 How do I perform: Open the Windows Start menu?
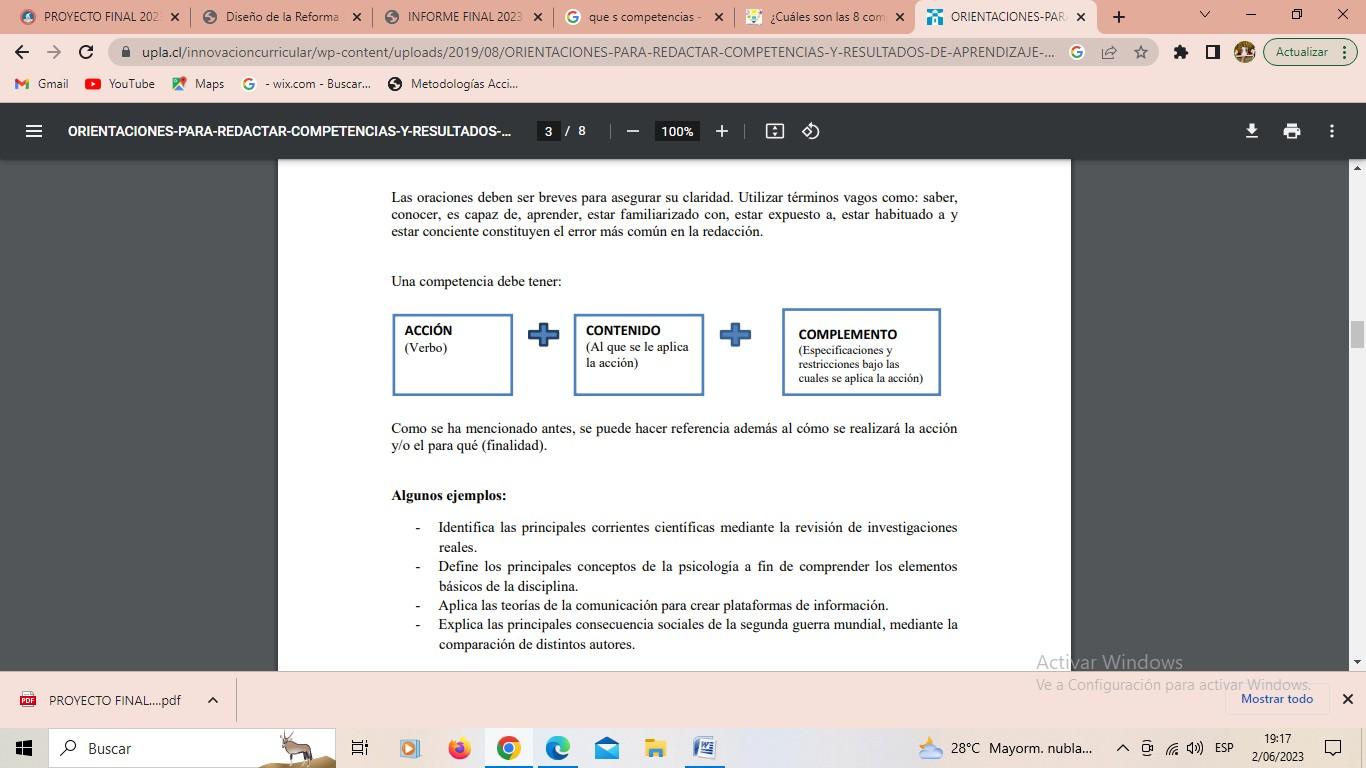pos(23,748)
